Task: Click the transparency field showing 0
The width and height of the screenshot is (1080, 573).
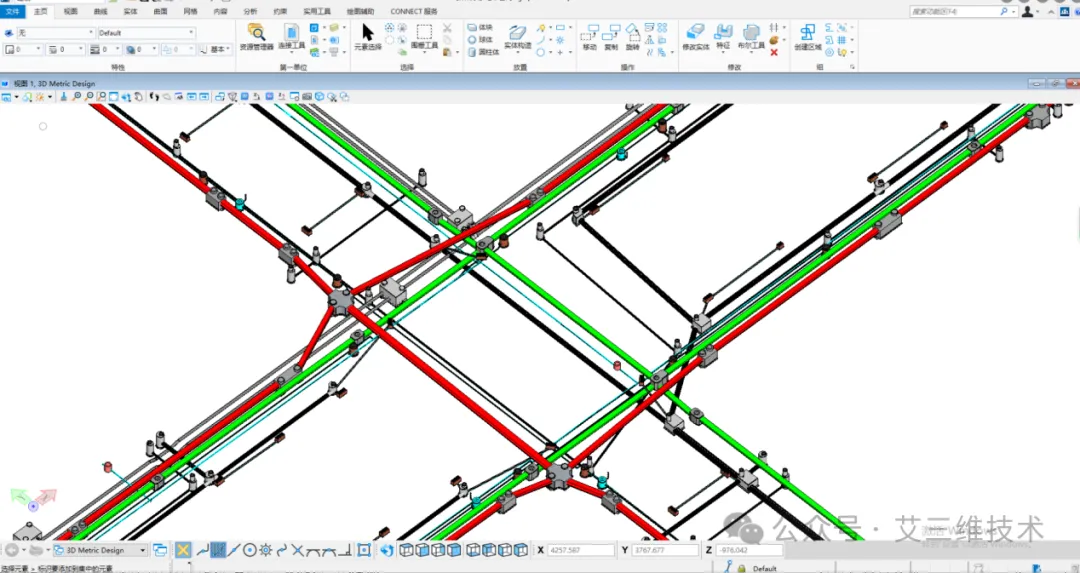Action: coord(143,50)
